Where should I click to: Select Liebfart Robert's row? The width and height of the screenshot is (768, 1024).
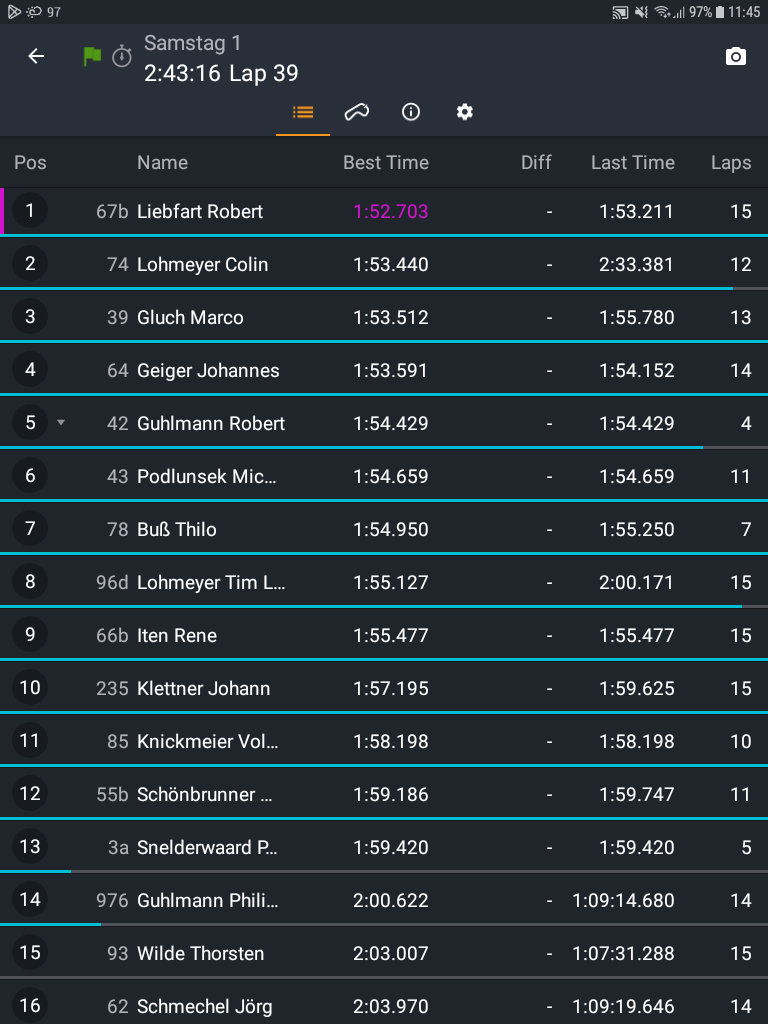(200, 211)
